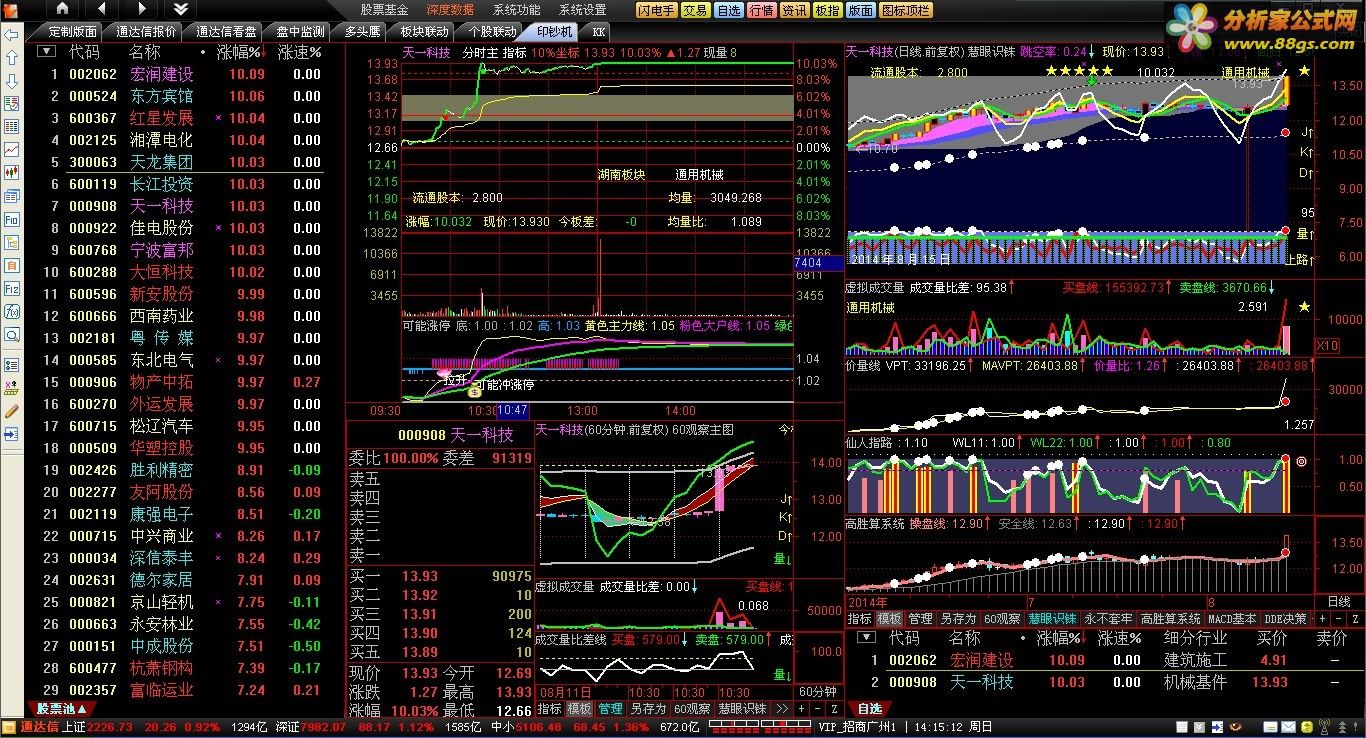Switch to the 板块联动 tab
This screenshot has height=738, width=1366.
[424, 31]
